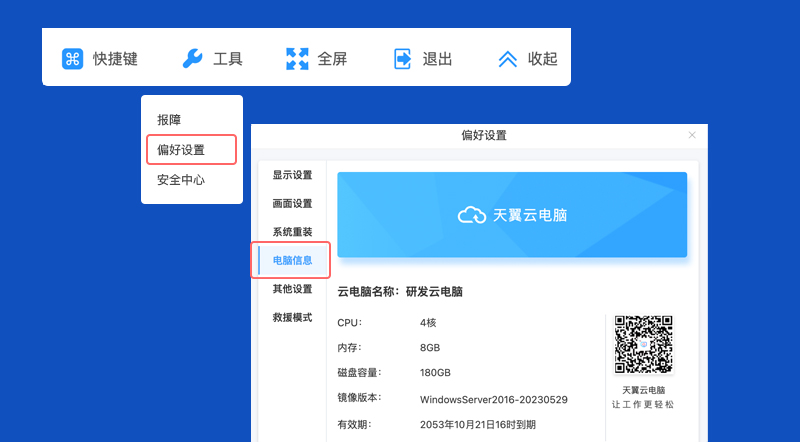
Task: Click the cloud logo in 天翼云电脑 banner
Action: pyautogui.click(x=471, y=215)
